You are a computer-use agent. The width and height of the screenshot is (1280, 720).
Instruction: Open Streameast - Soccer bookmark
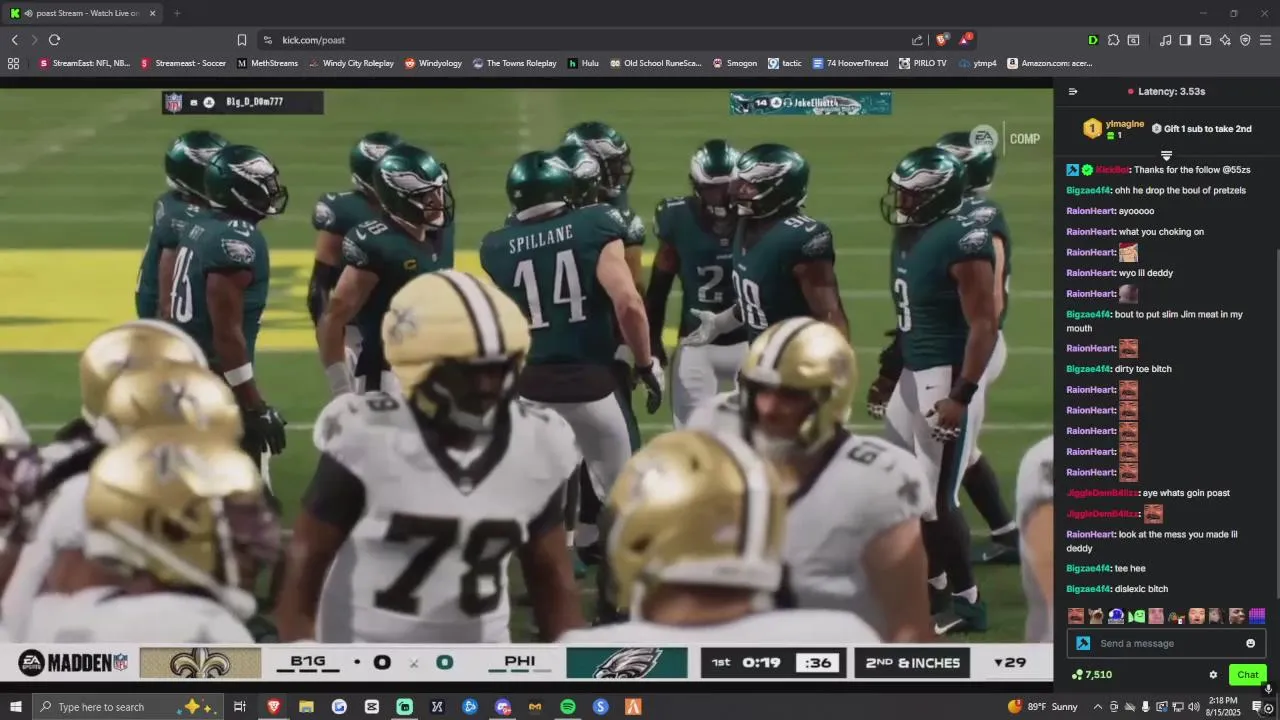click(183, 63)
